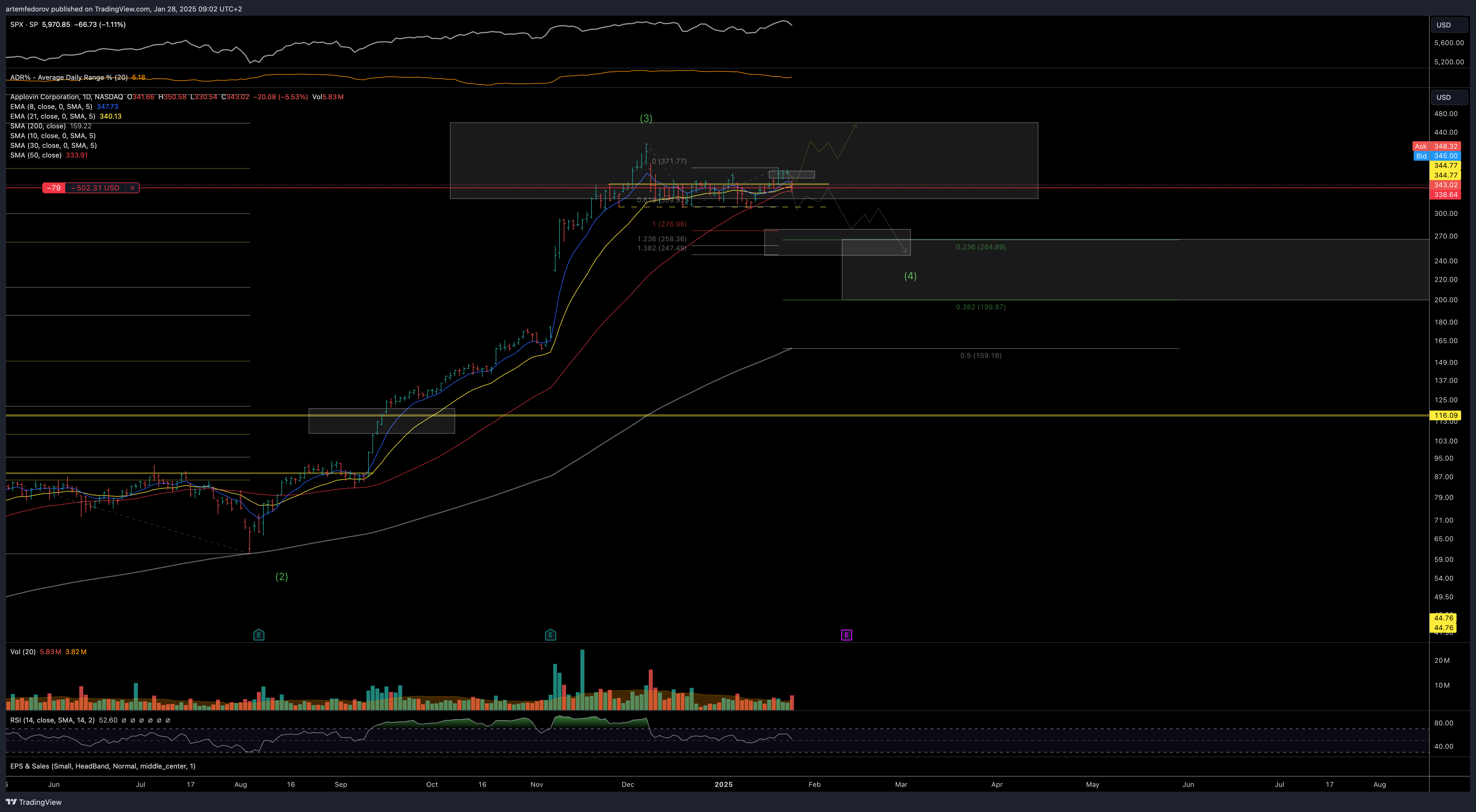The width and height of the screenshot is (1476, 812).
Task: Click the 0.382 (199.87) retracement label
Action: tap(980, 307)
